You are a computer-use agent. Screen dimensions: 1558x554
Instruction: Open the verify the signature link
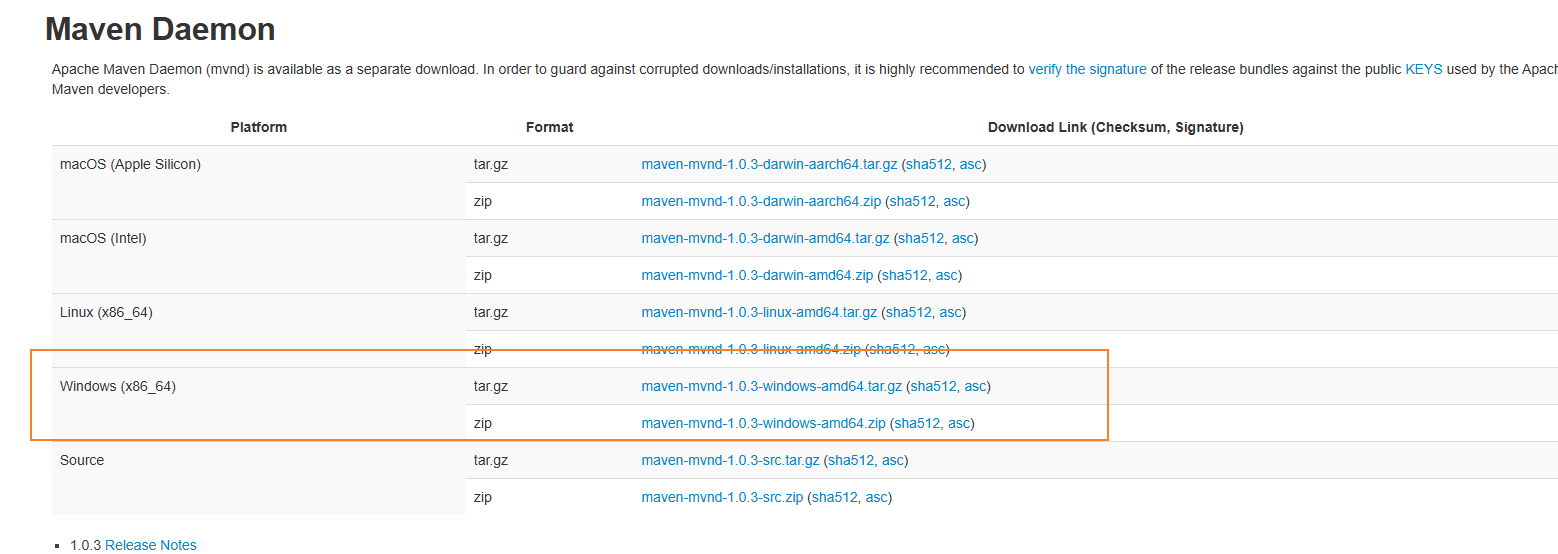tap(1087, 70)
